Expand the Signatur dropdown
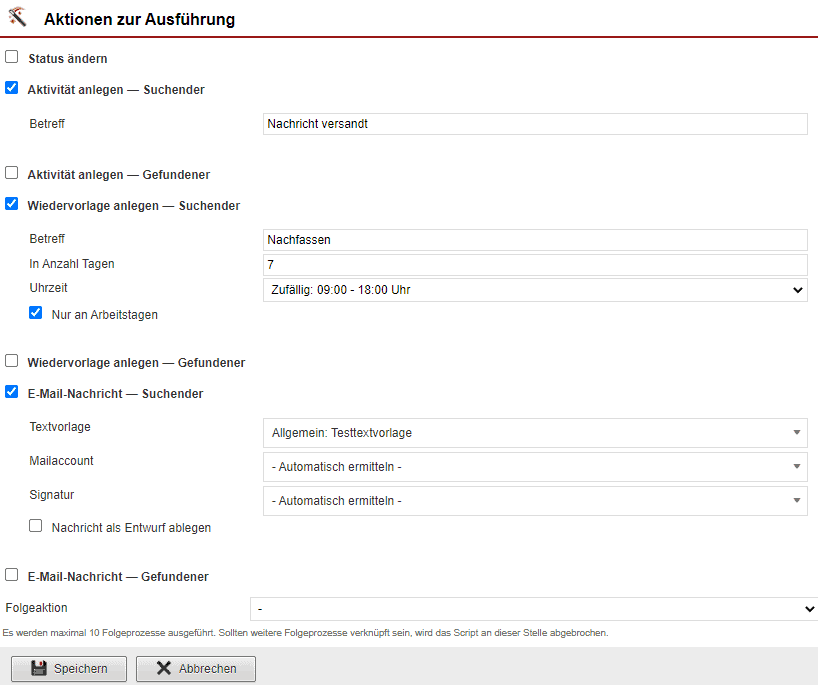The image size is (818, 685). click(x=534, y=501)
